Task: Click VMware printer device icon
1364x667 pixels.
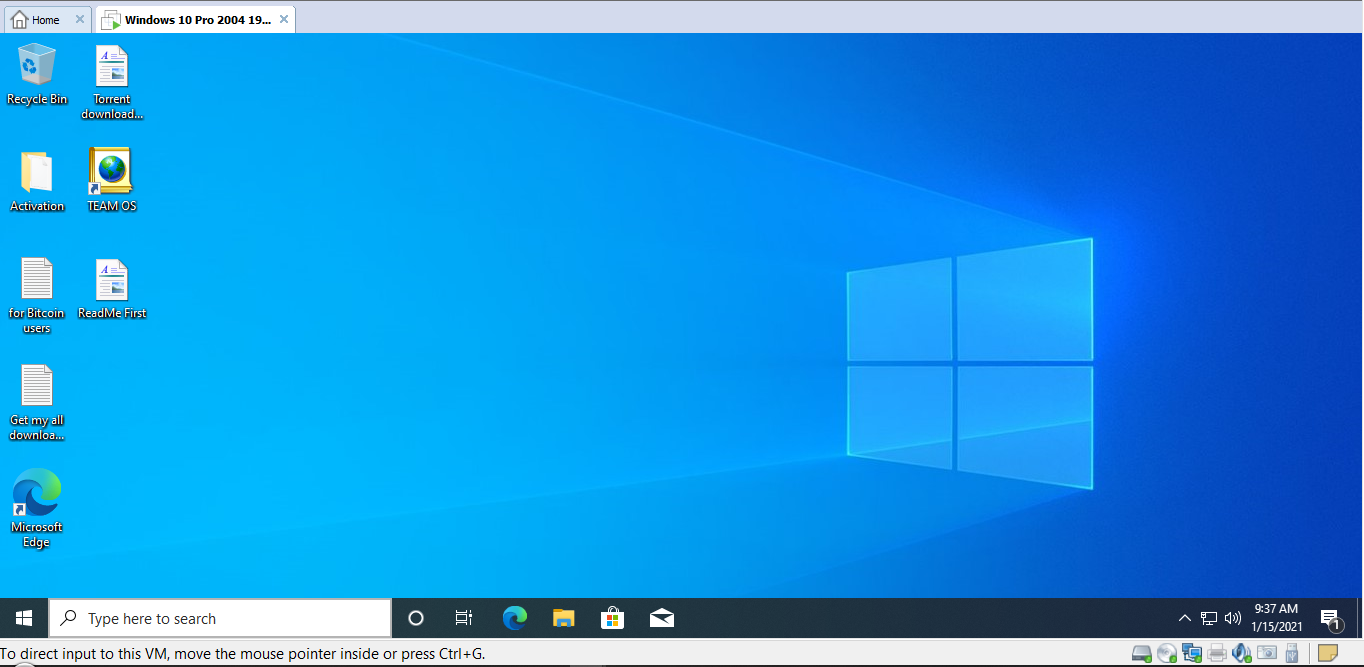Action: [1217, 653]
